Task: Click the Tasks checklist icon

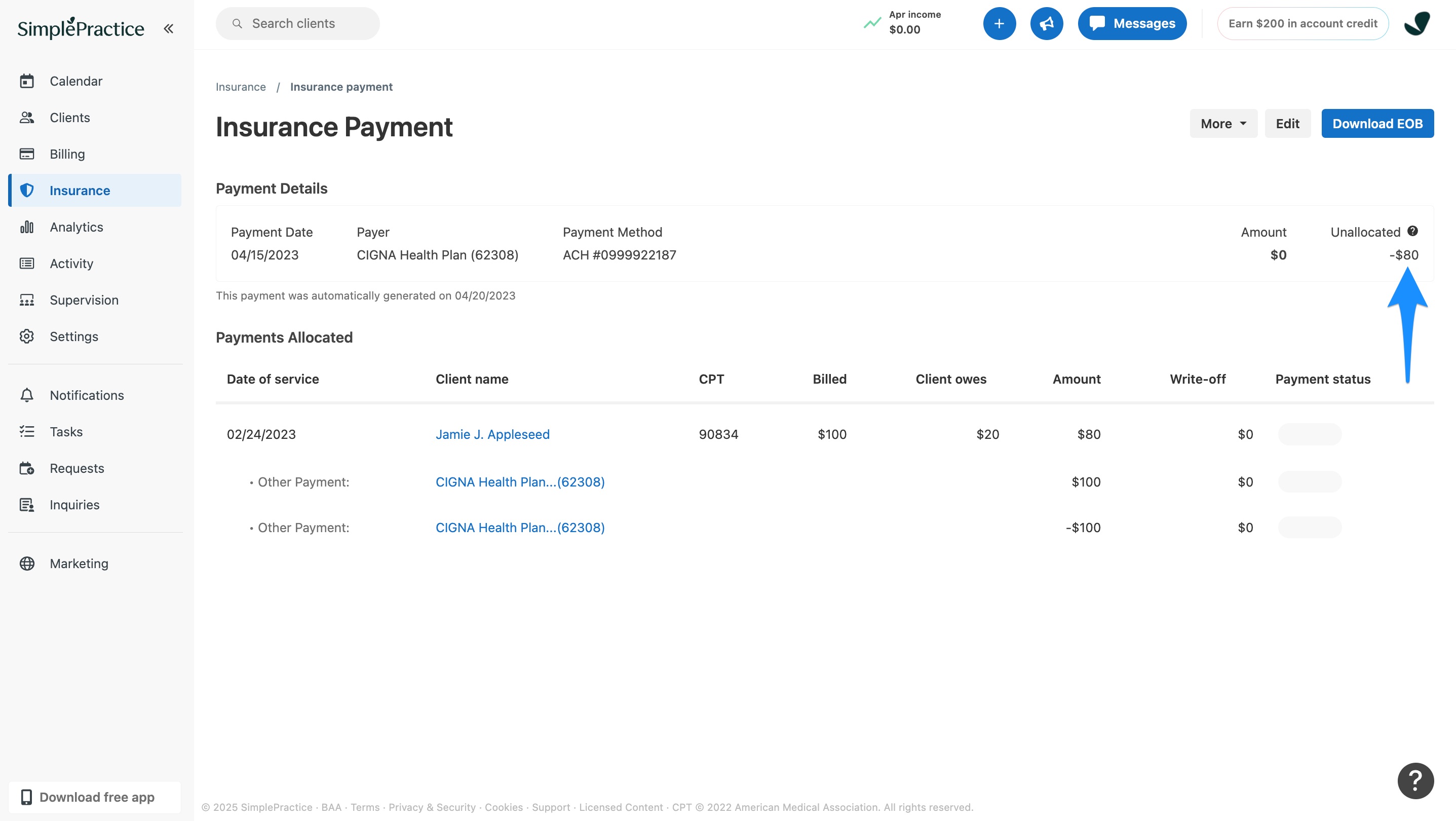Action: (x=26, y=432)
